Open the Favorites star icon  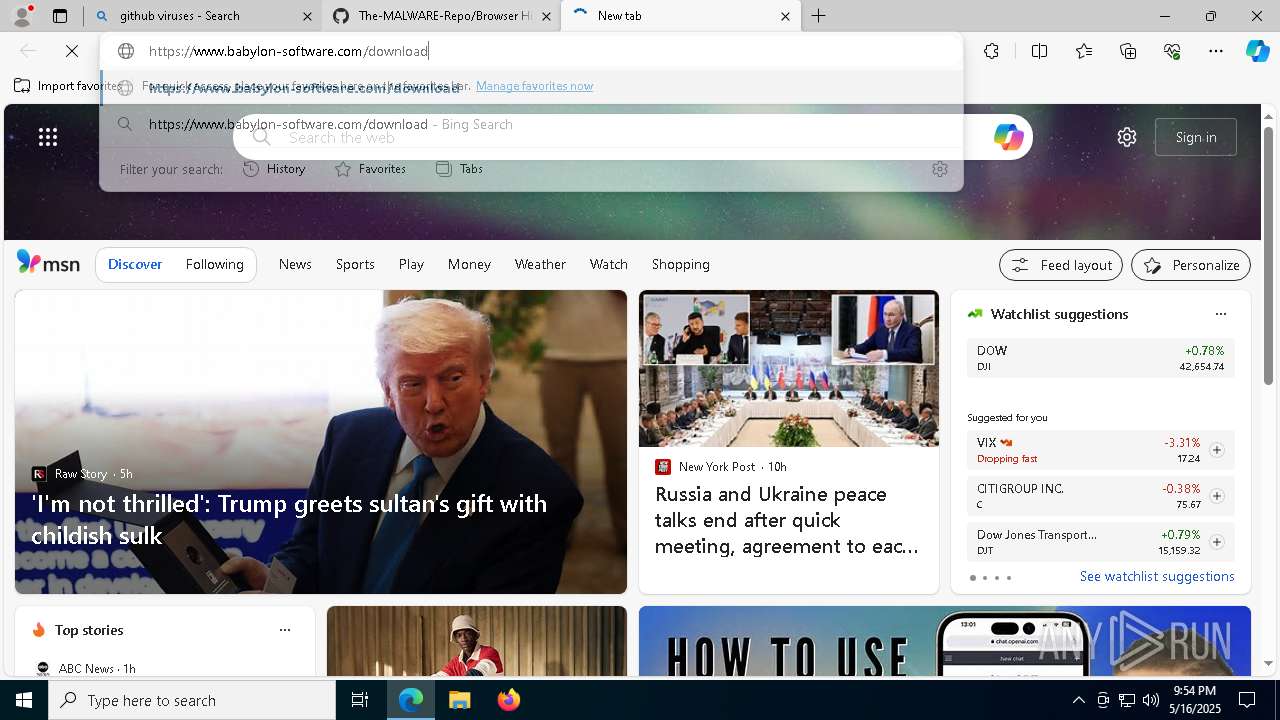(1084, 51)
